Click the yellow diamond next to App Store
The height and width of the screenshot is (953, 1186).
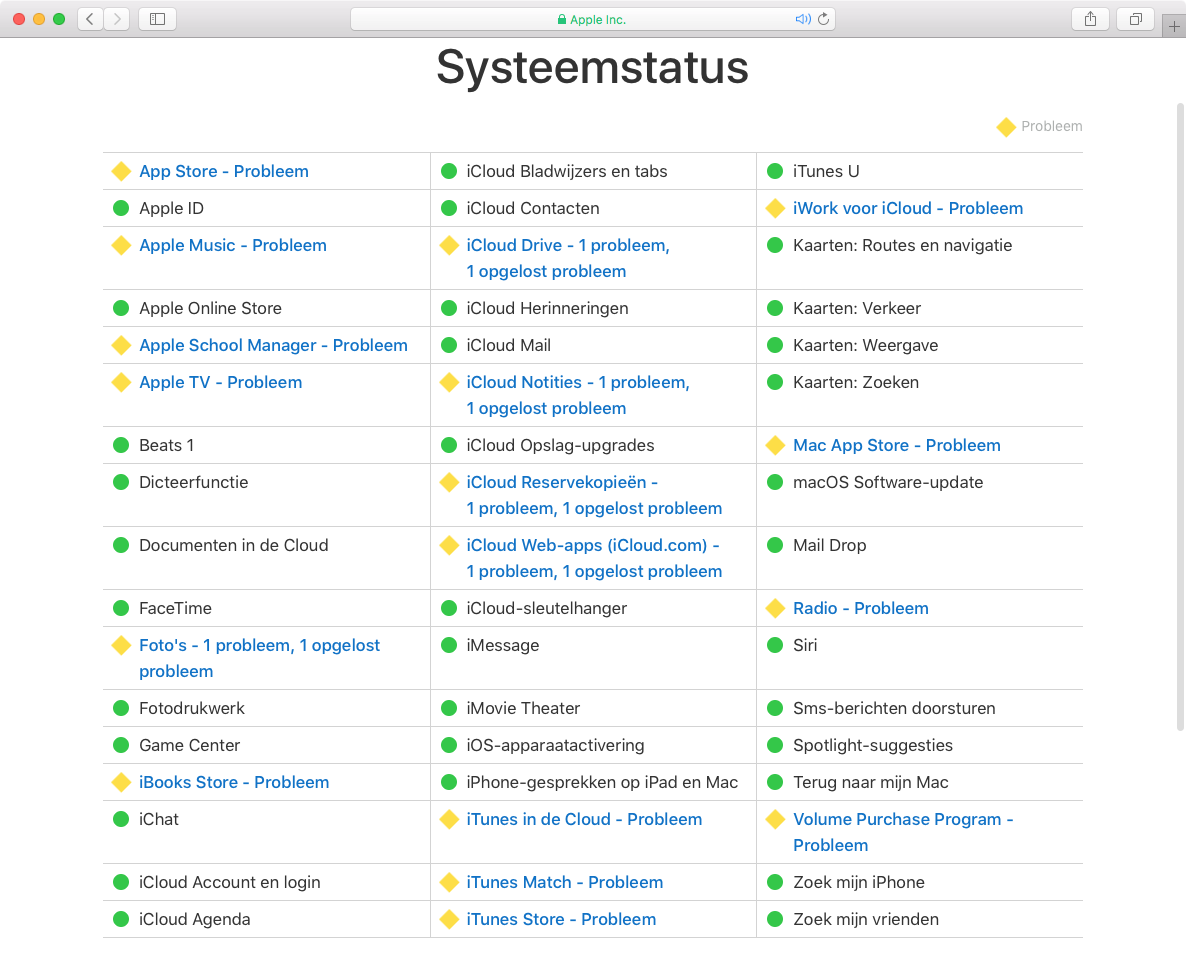click(121, 171)
